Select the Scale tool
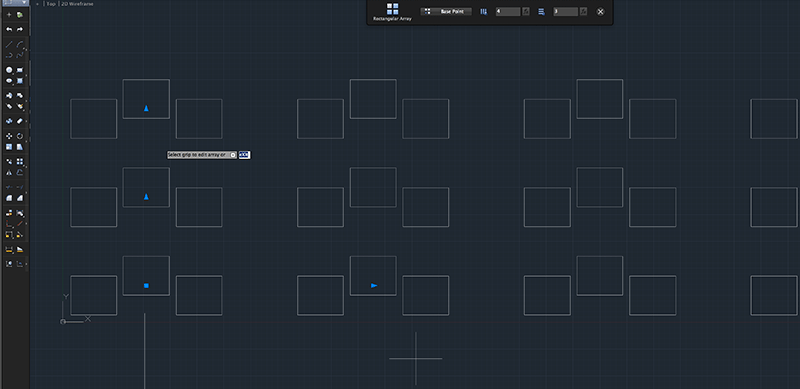800x389 pixels. [9, 147]
